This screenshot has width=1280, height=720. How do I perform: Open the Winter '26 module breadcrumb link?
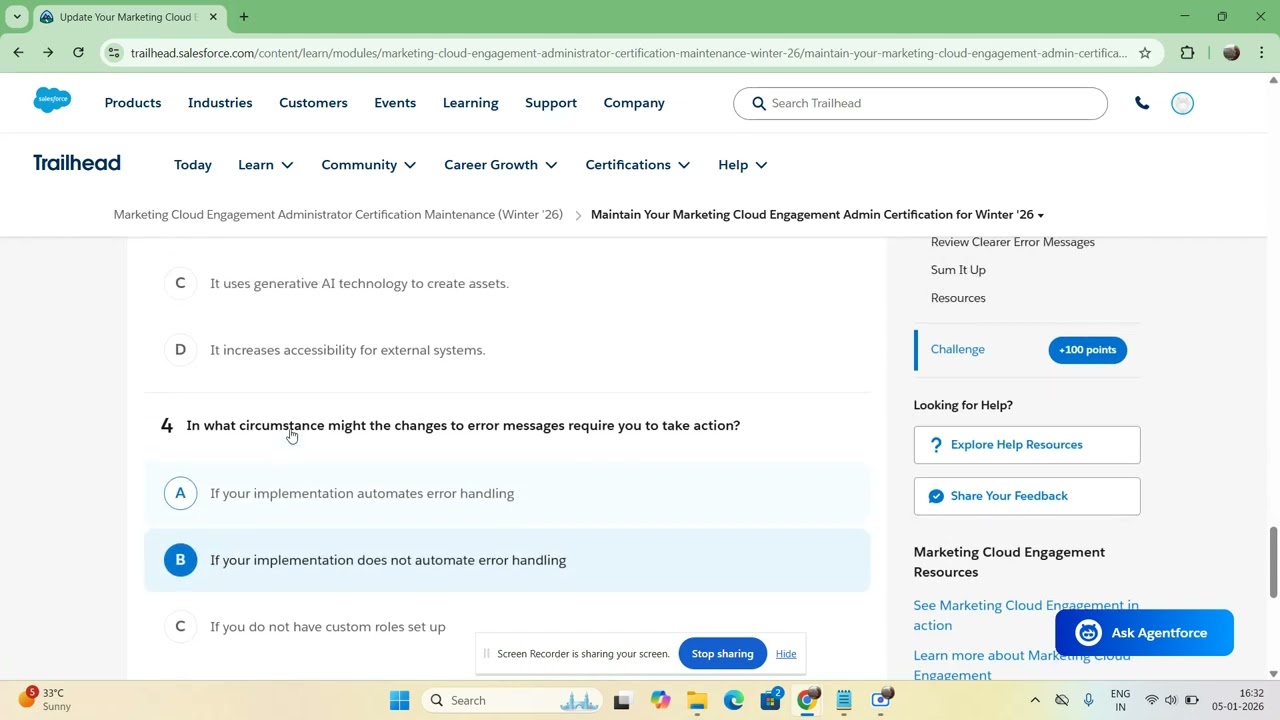tap(338, 215)
